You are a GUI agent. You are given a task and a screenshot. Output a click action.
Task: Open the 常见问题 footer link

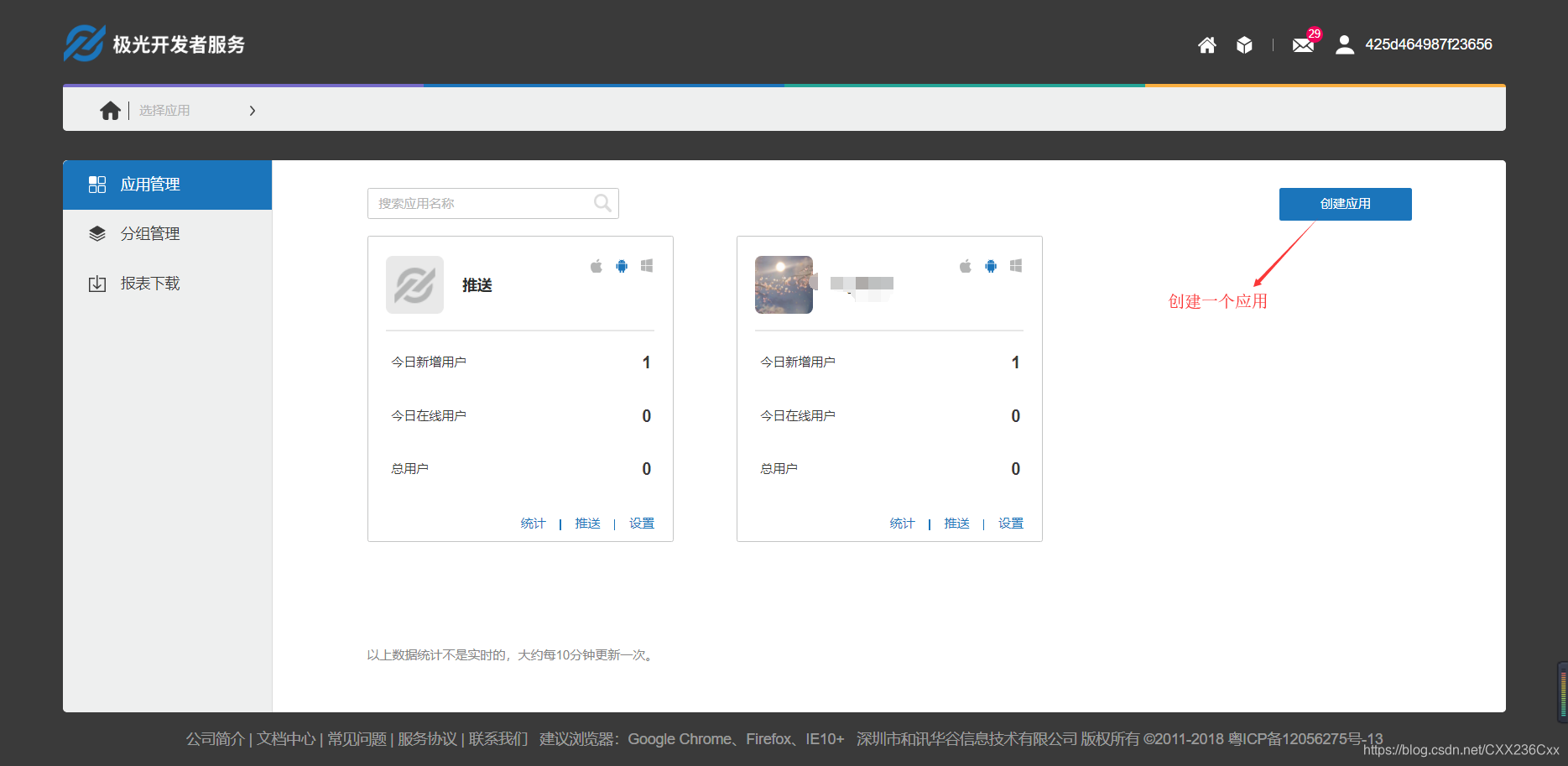click(357, 739)
